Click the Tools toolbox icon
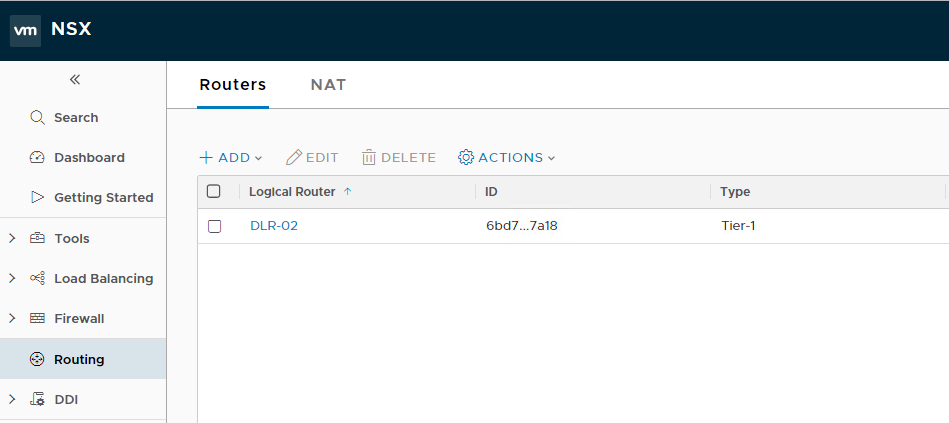Viewport: 949px width, 423px height. click(38, 238)
